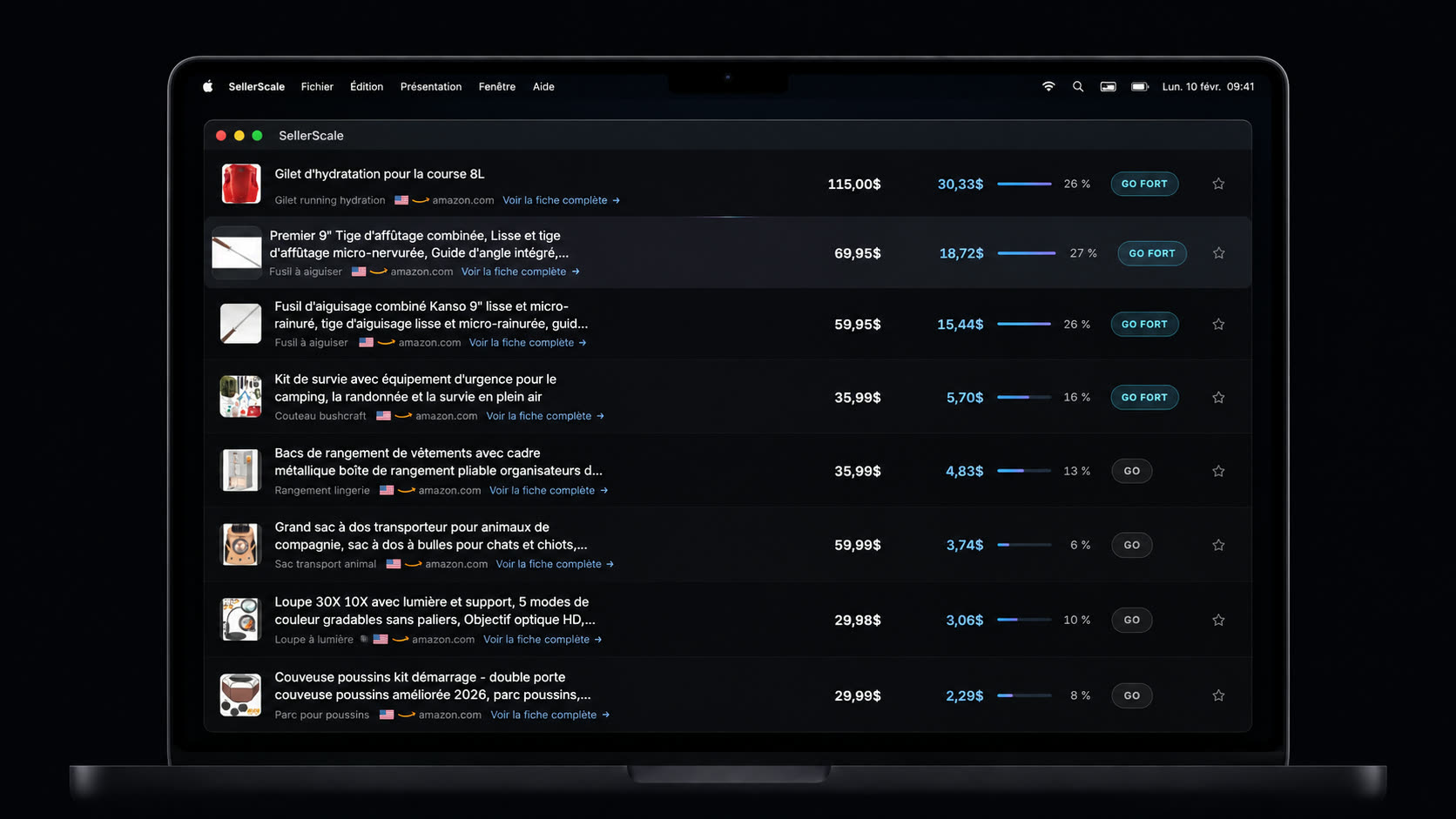This screenshot has width=1456, height=819.
Task: Click the GO FORT badge on the 115,00$ row
Action: (1144, 184)
